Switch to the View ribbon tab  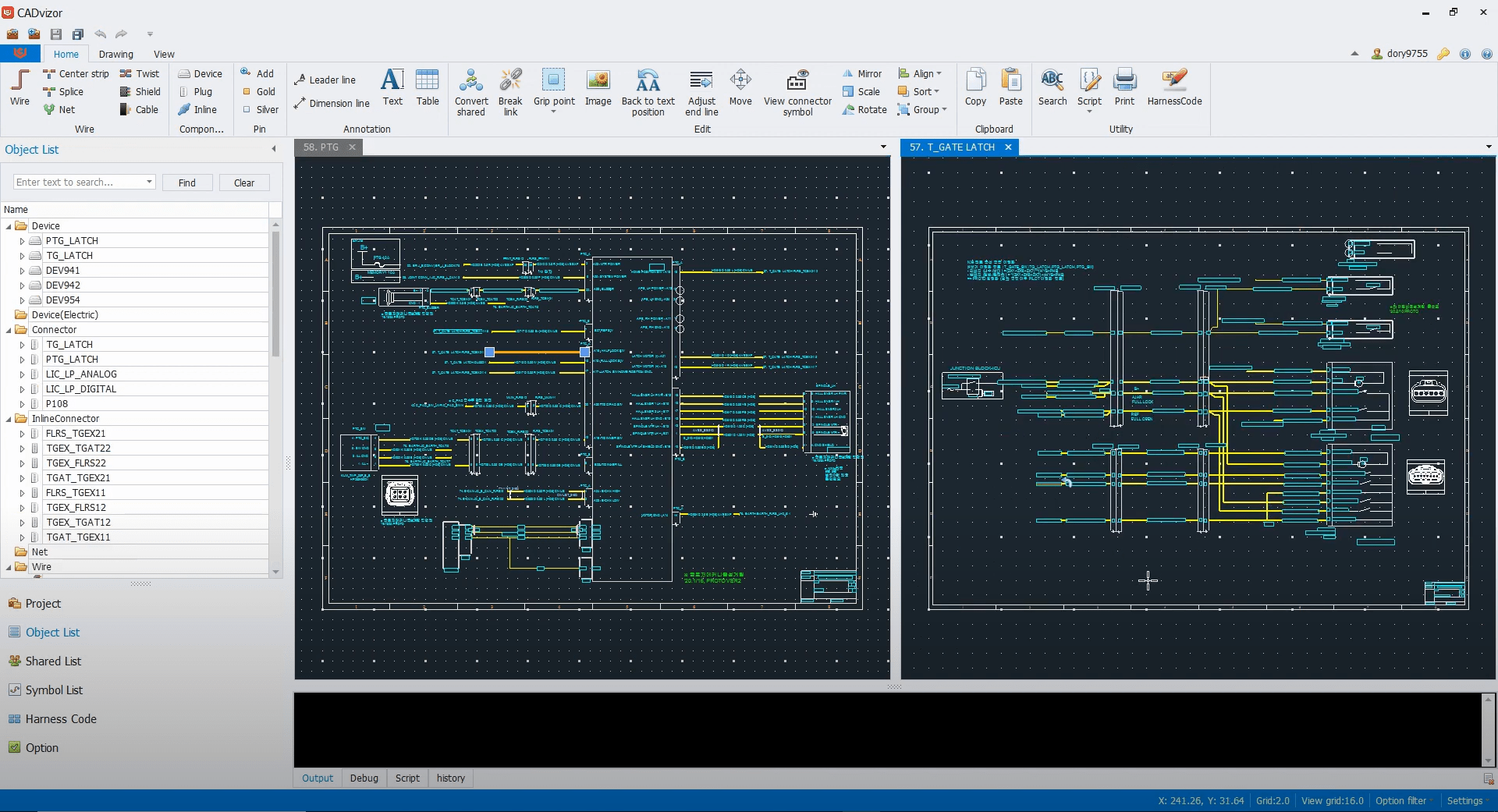pos(164,54)
